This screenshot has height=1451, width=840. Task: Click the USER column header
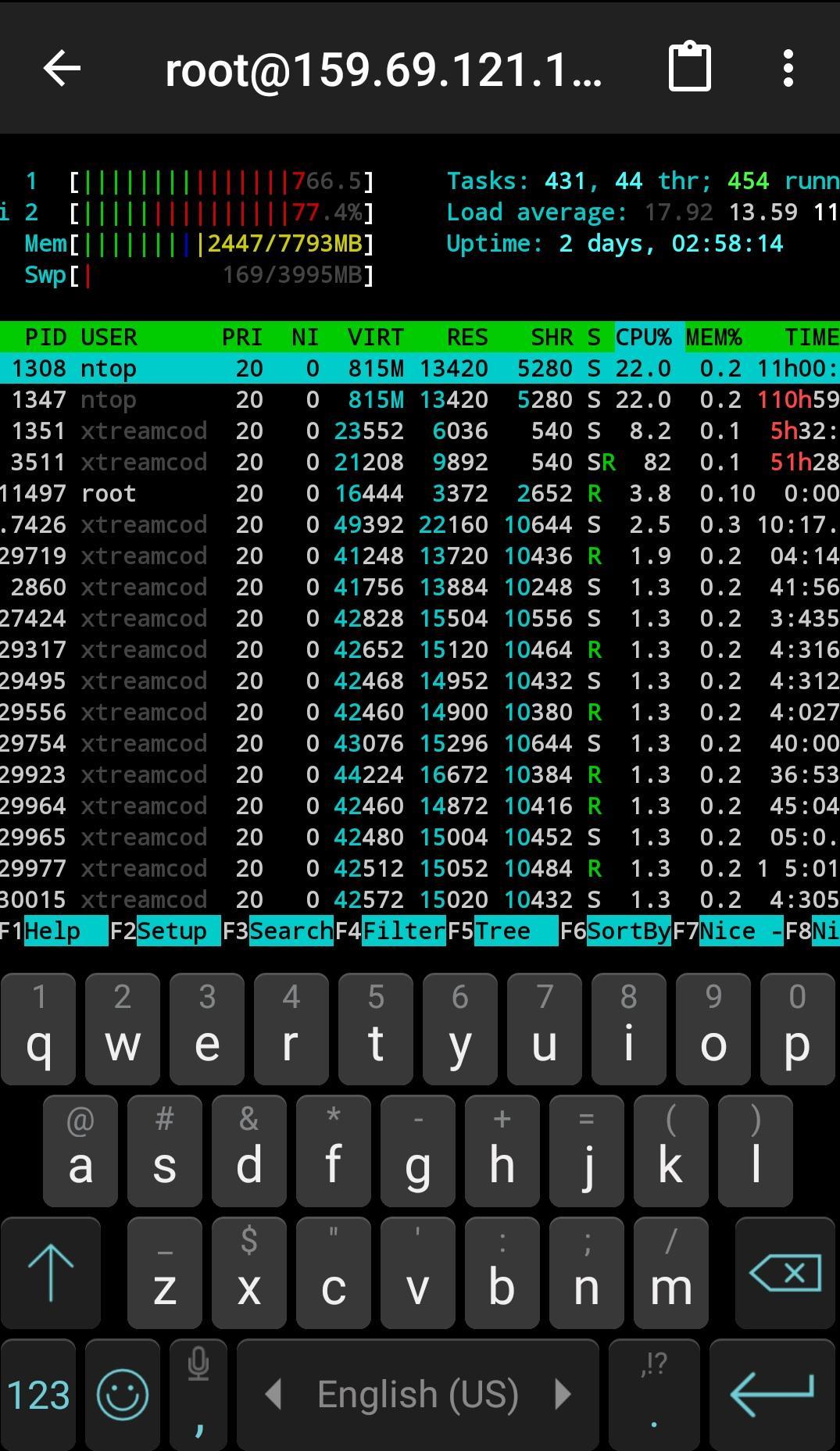(109, 337)
